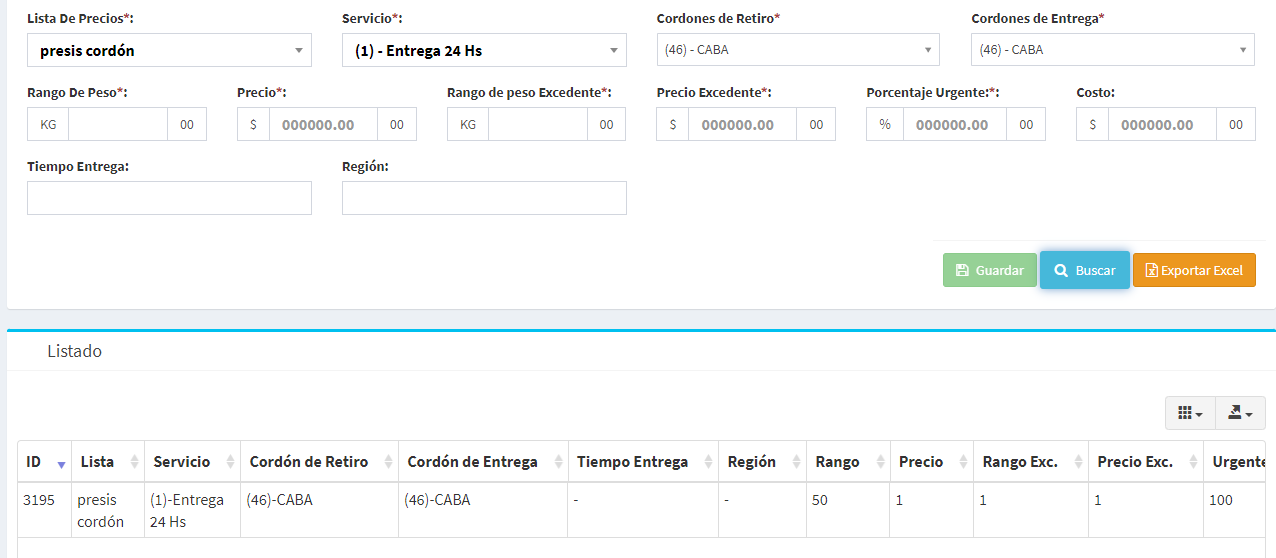Sort by Tiempo Entrega column arrows
This screenshot has height=558, width=1276.
708,462
